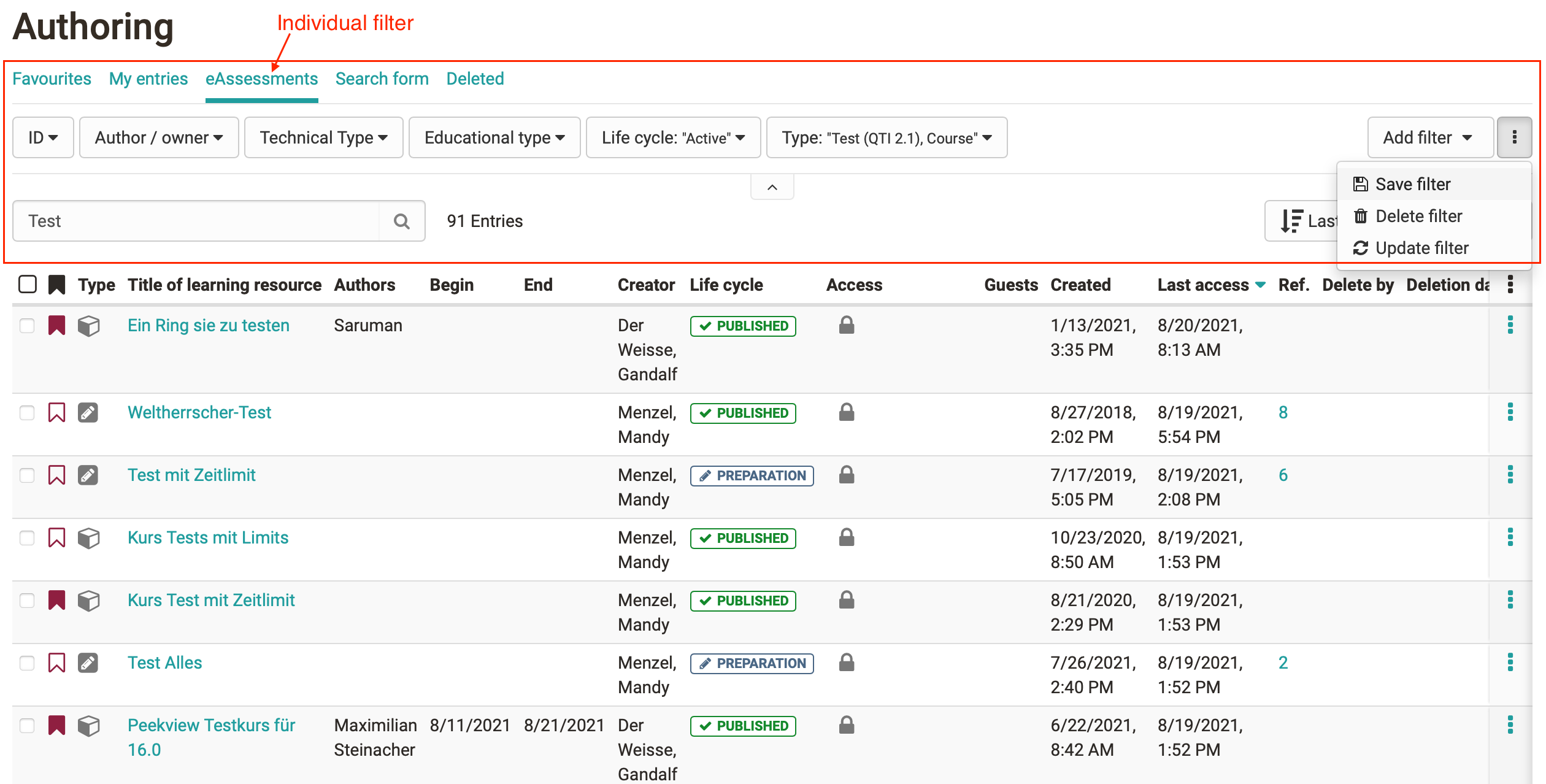Expand the Technical Type filter dropdown

(x=323, y=137)
